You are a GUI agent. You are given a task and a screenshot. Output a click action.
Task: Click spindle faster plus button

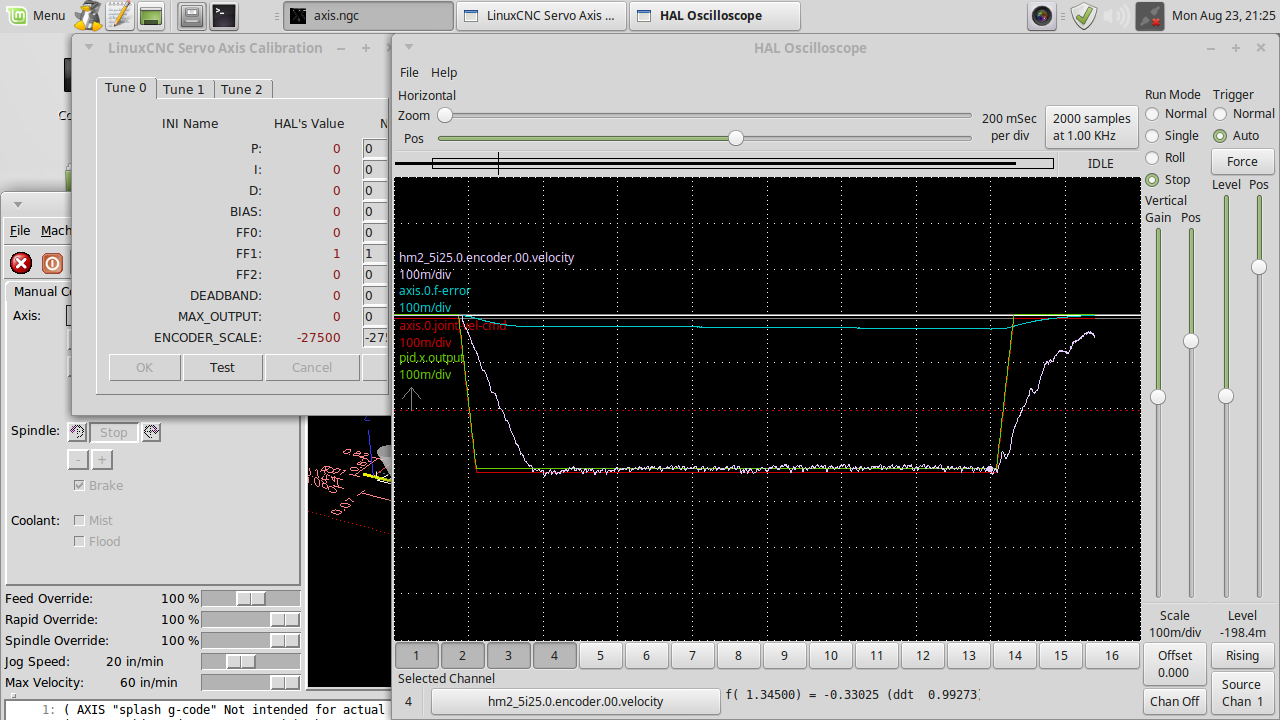(x=102, y=460)
